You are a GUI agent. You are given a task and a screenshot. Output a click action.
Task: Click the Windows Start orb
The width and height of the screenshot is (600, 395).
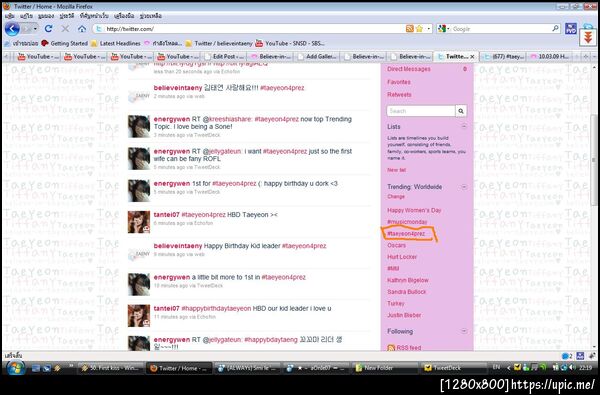16,368
